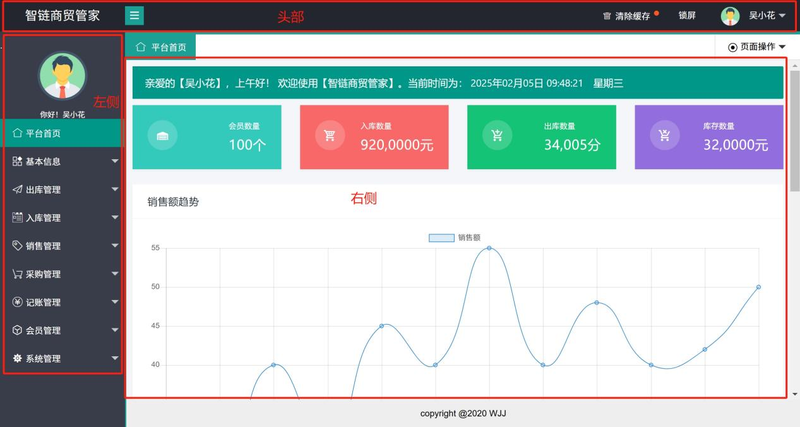Open the 基本信息 menu label

point(43,162)
